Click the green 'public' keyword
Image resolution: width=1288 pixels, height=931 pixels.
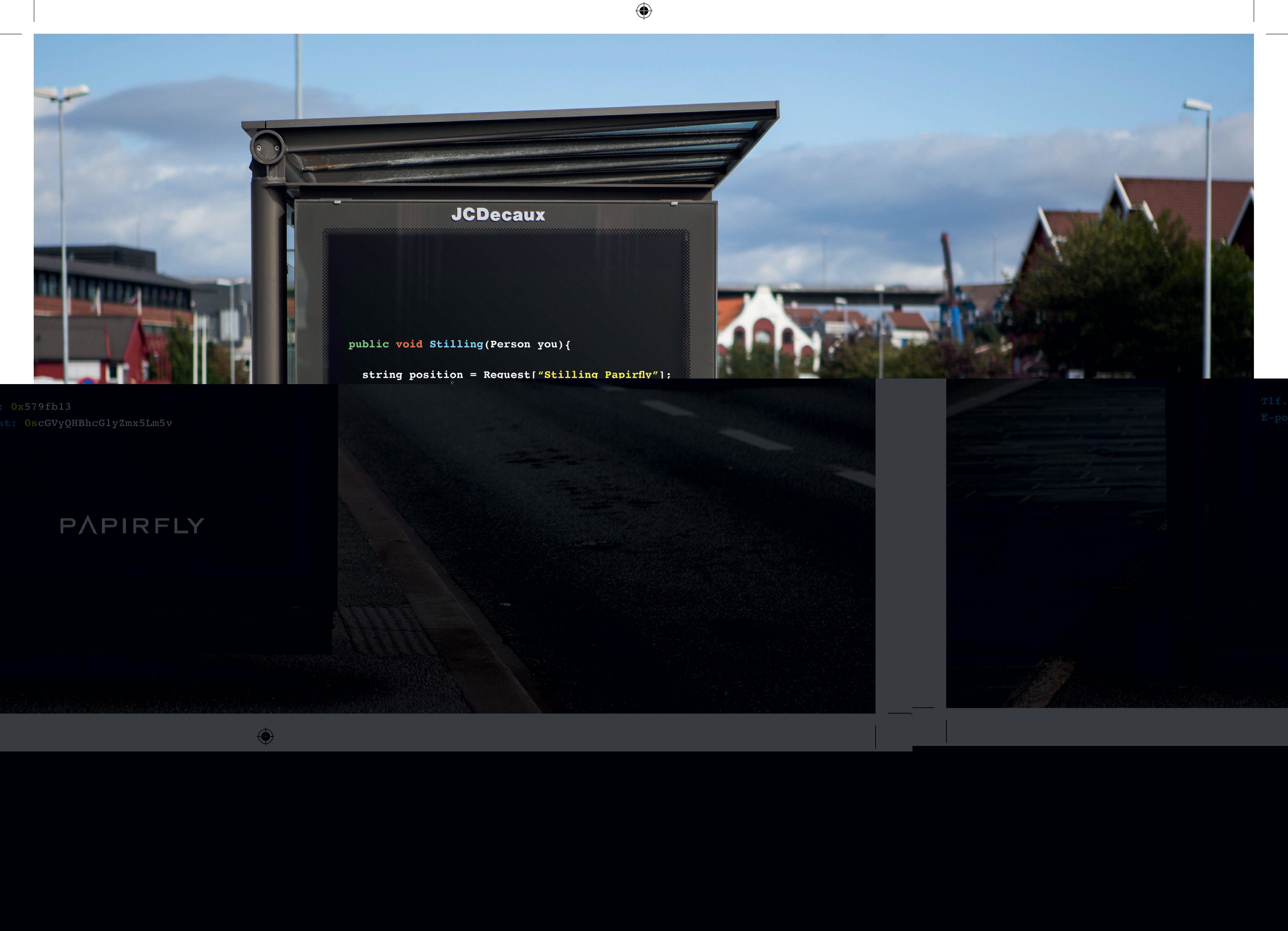369,344
